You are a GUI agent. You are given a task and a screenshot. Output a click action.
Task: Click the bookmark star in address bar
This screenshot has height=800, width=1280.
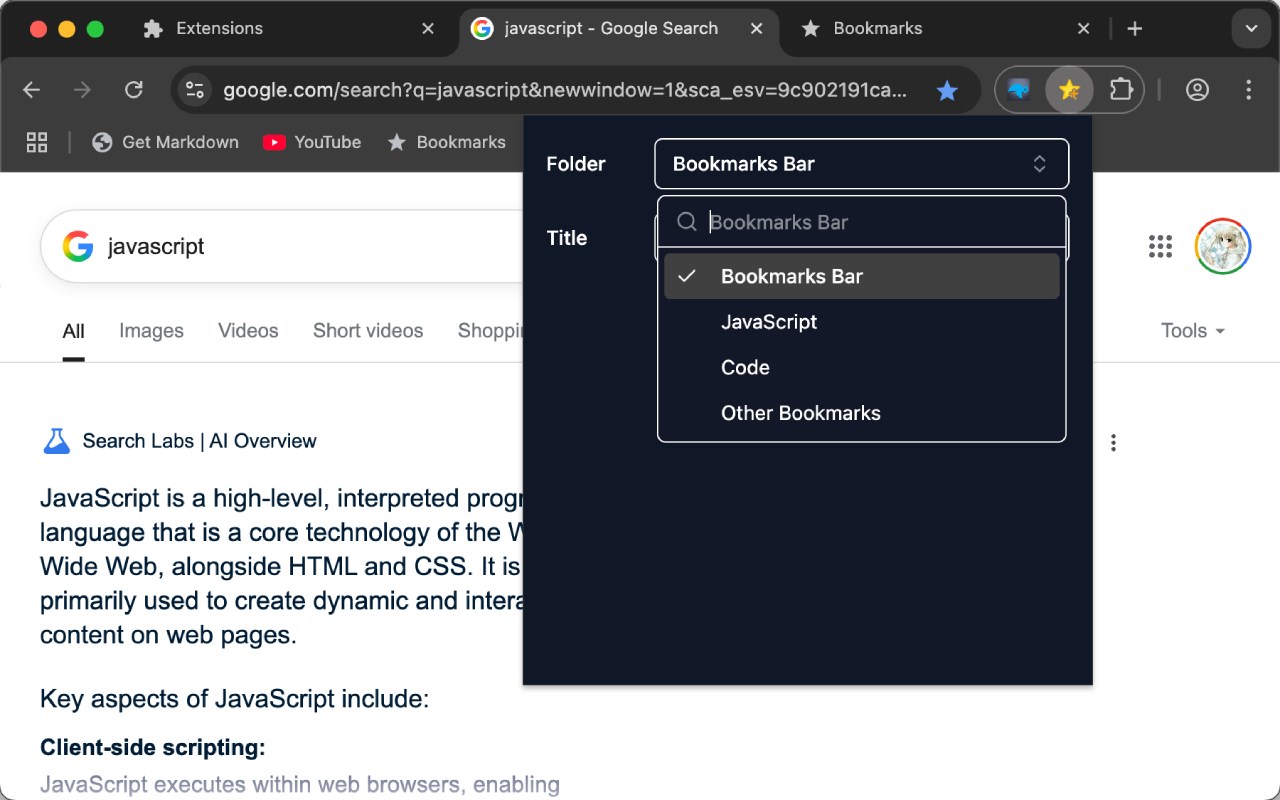946,91
